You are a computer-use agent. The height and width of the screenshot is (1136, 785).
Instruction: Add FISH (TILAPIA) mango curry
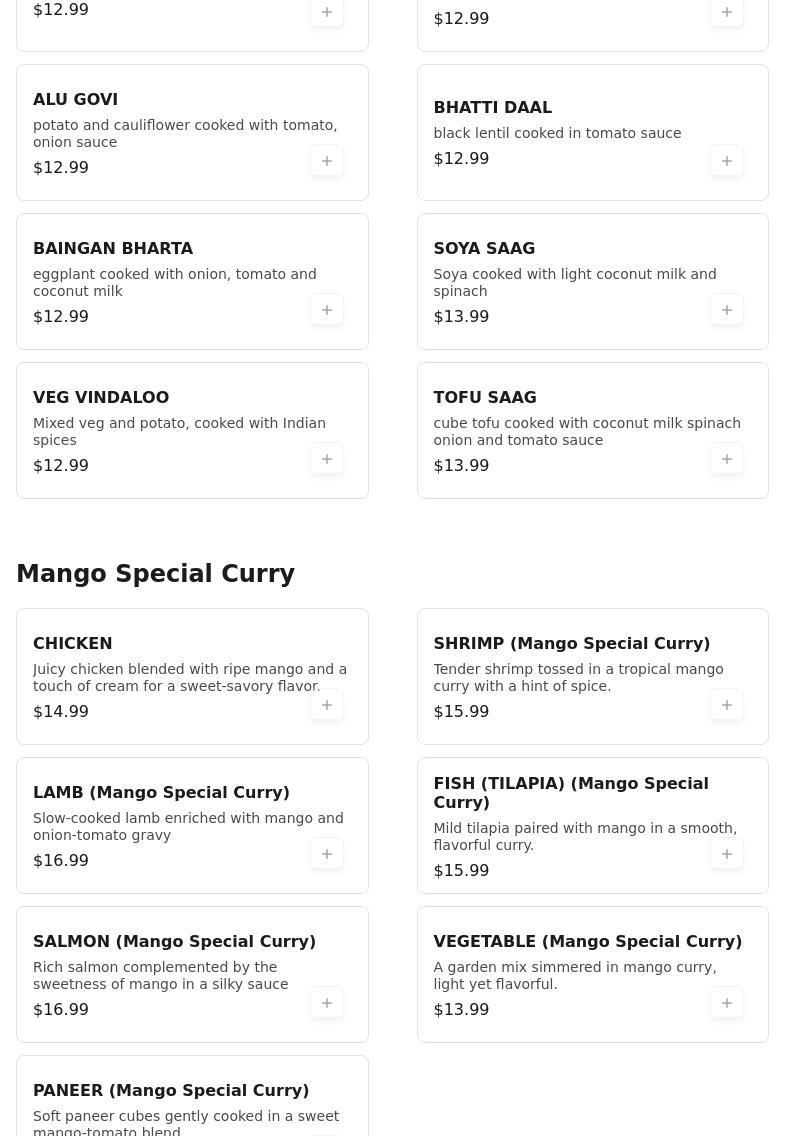726,854
